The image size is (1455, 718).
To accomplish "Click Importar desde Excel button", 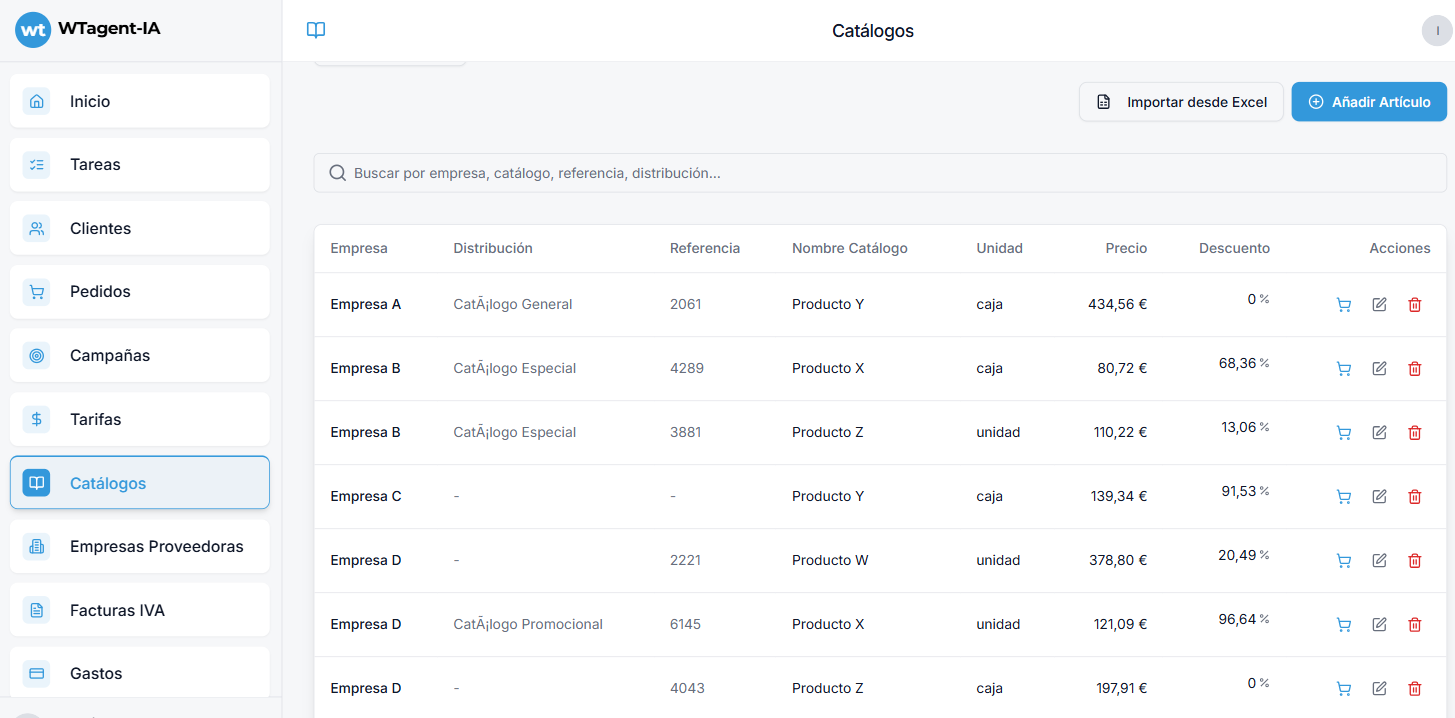I will 1181,102.
